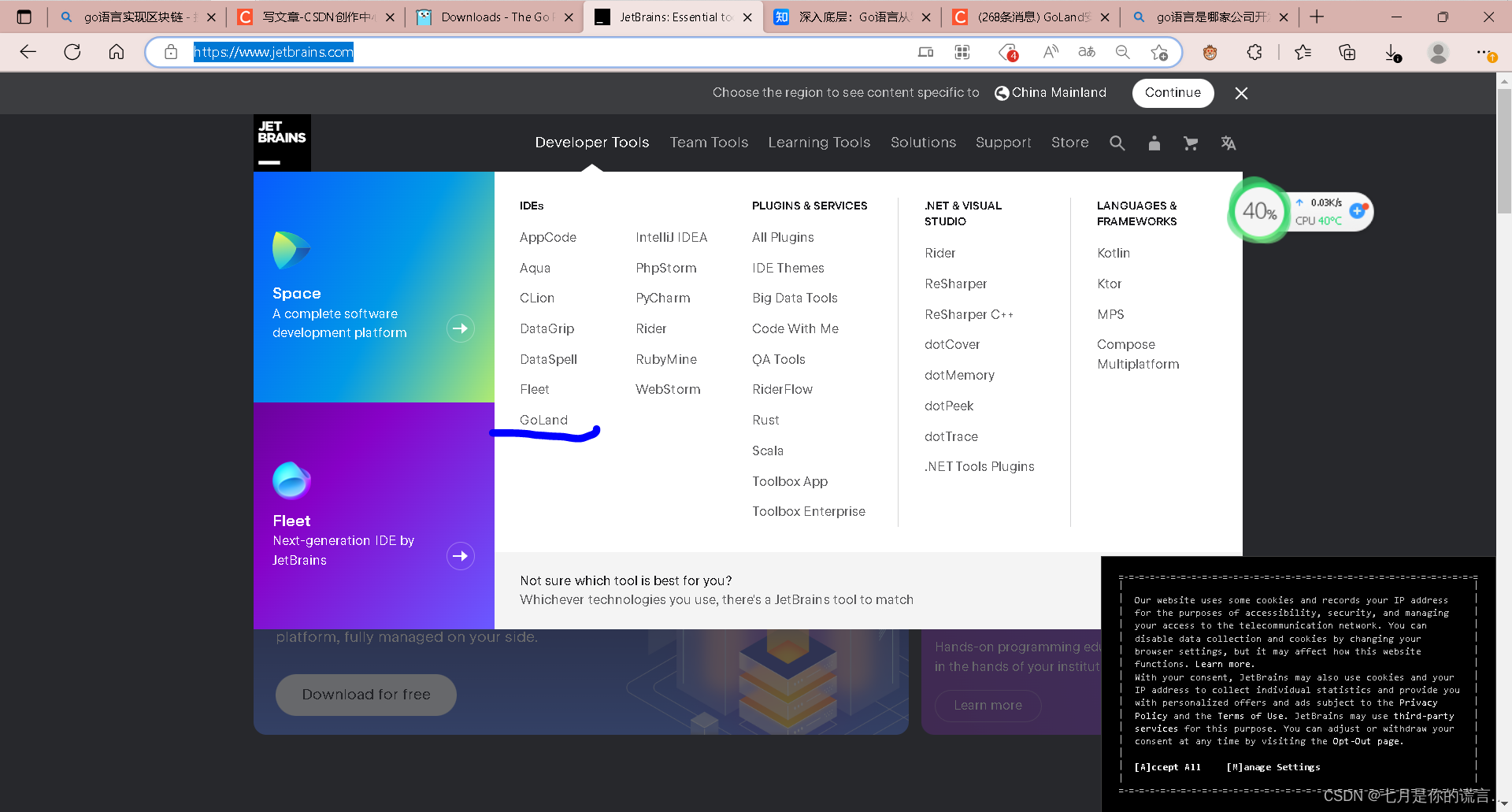This screenshot has height=812, width=1512.
Task: Open Collections in the browser toolbar
Action: click(x=1347, y=52)
